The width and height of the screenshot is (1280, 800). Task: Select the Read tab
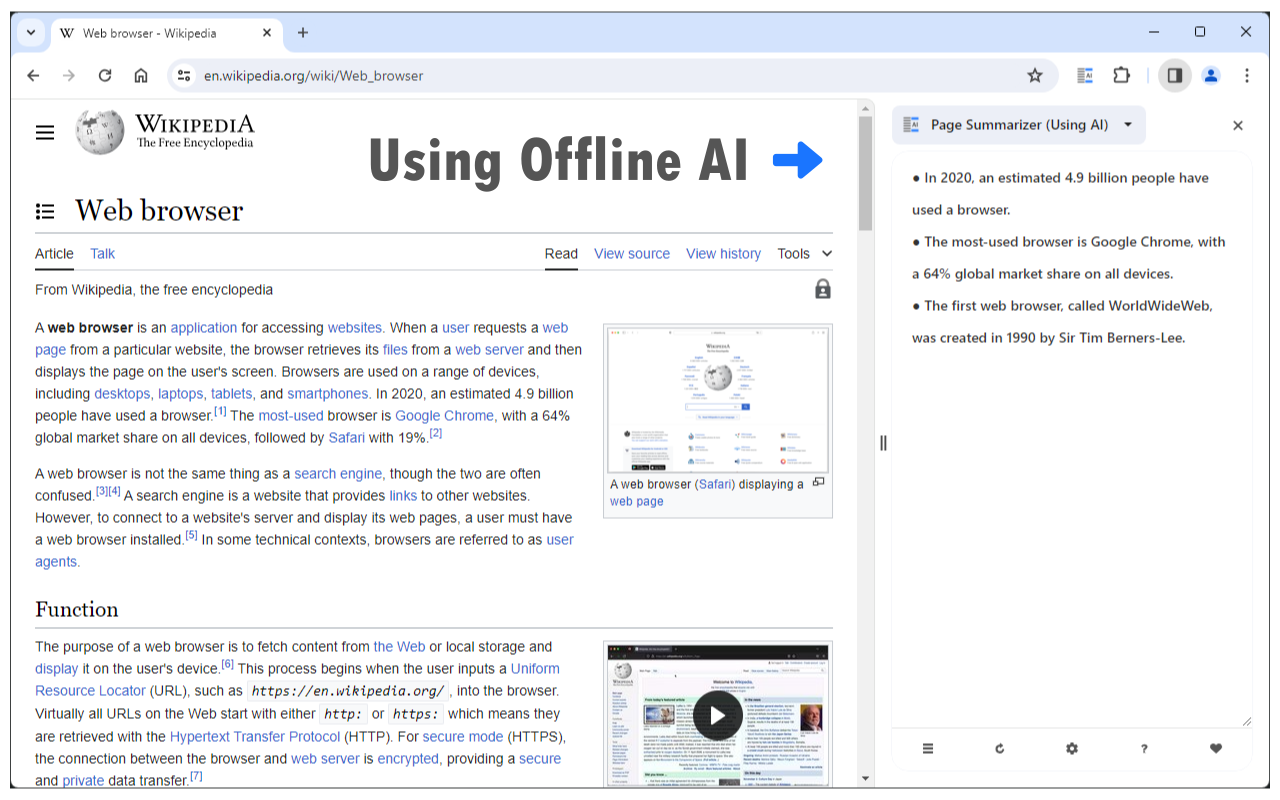tap(561, 253)
